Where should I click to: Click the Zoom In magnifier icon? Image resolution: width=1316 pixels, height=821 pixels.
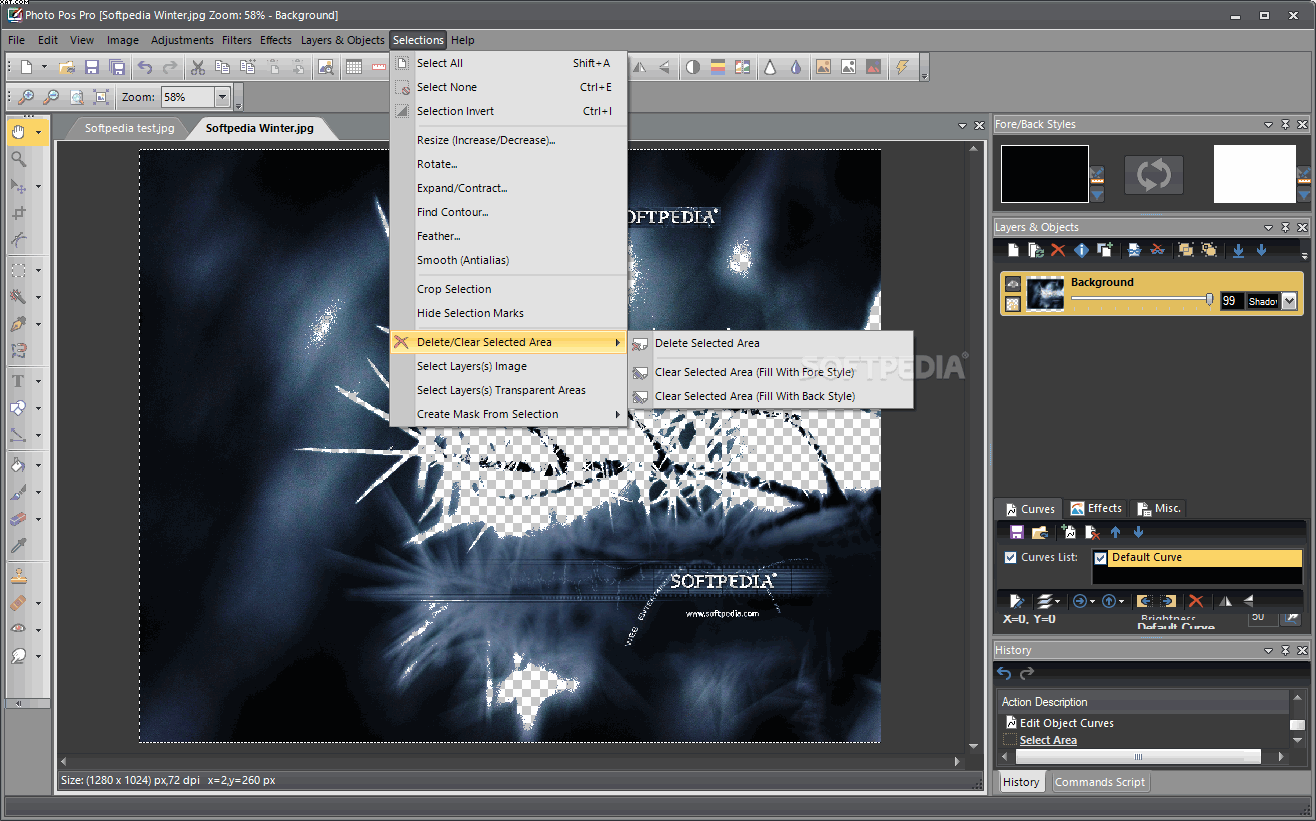tap(27, 97)
